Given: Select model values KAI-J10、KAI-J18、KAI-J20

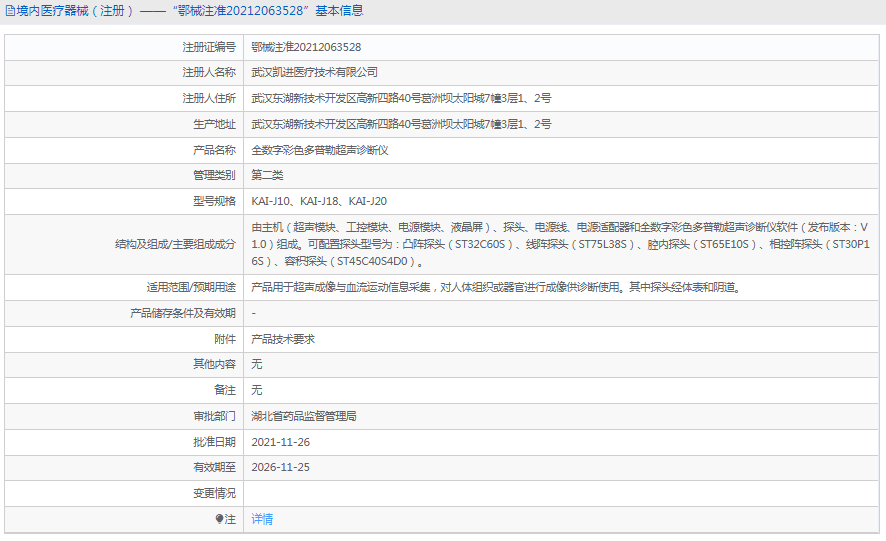Looking at the screenshot, I should tap(319, 201).
